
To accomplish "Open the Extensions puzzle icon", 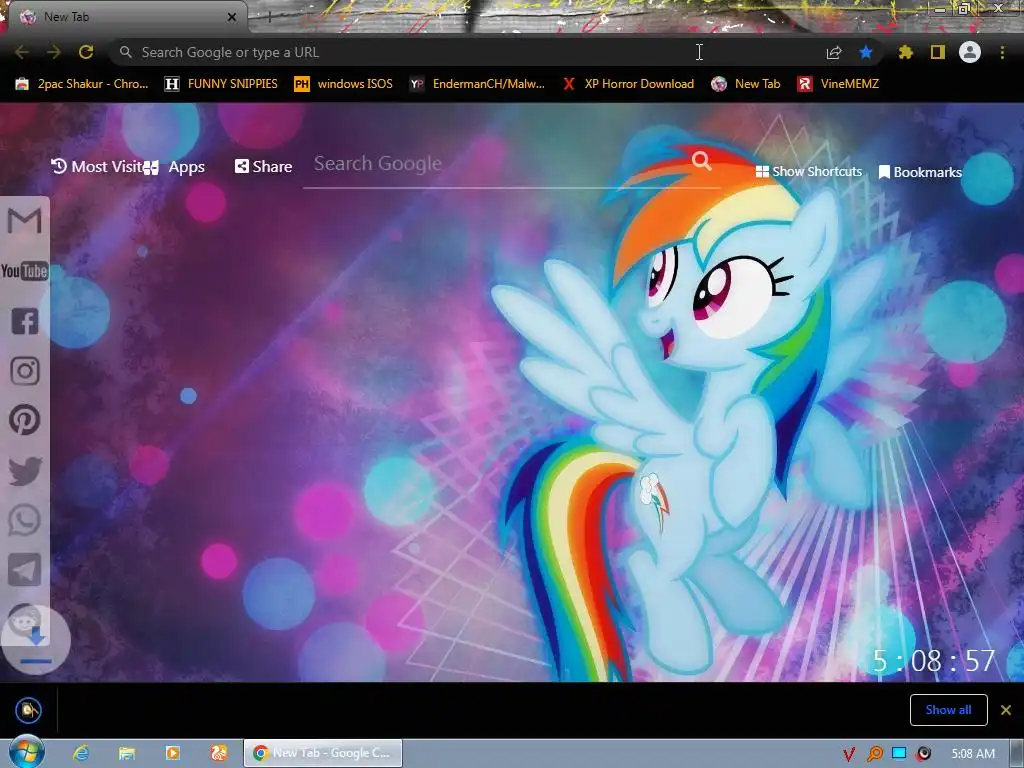I will point(905,52).
